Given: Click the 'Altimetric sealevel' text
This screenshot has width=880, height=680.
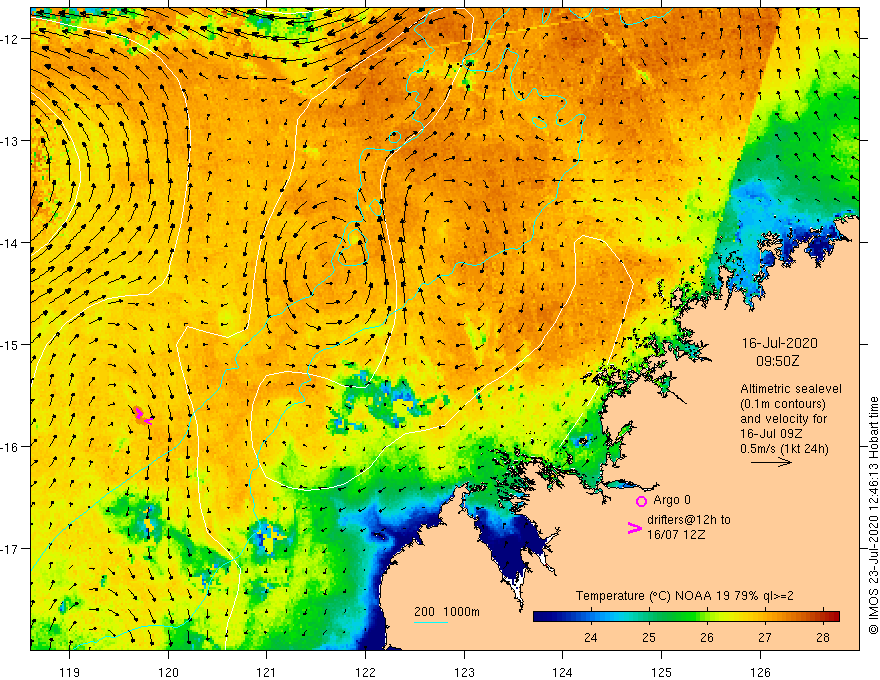Looking at the screenshot, I should pos(791,389).
